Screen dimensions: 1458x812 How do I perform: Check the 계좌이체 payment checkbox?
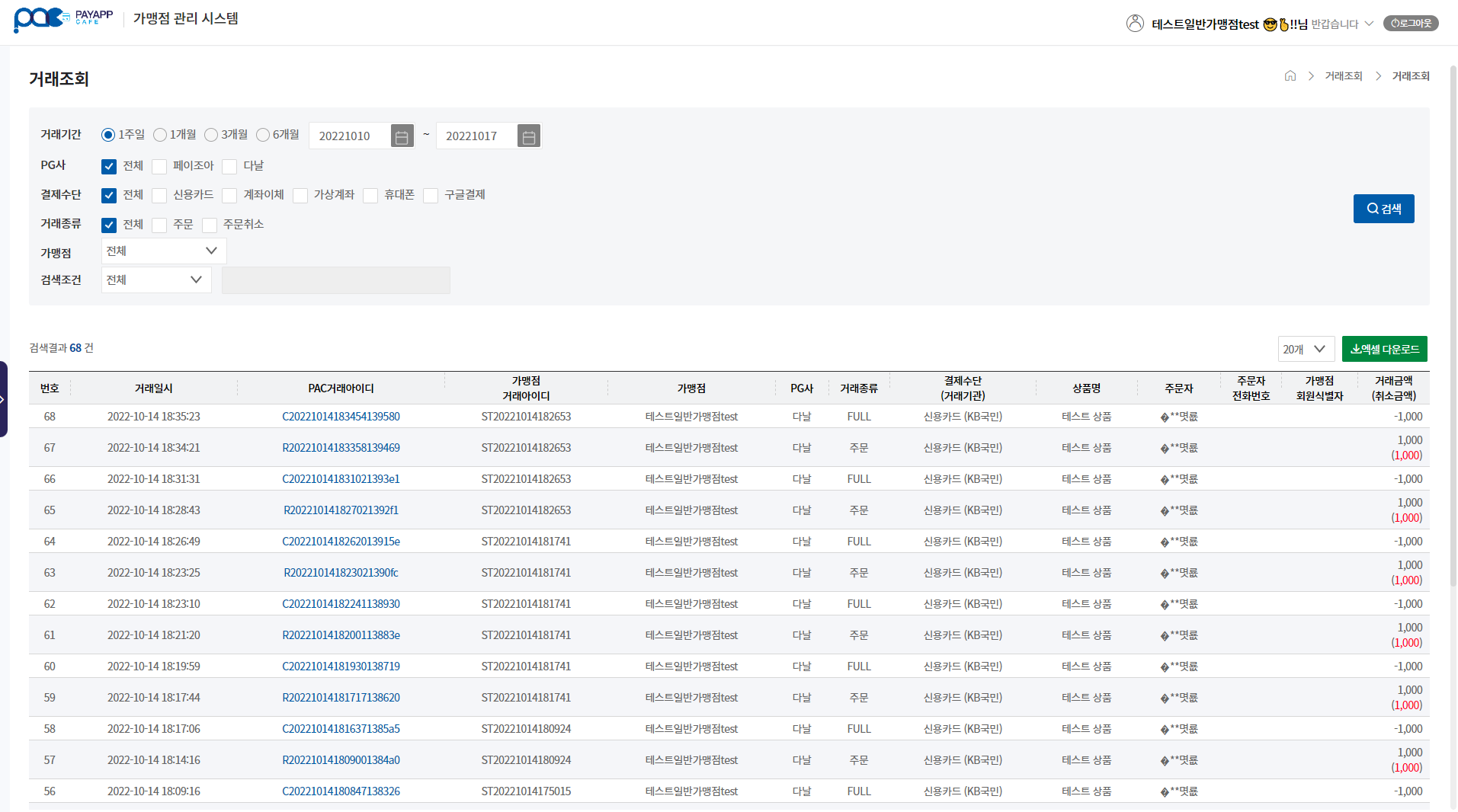tap(229, 195)
